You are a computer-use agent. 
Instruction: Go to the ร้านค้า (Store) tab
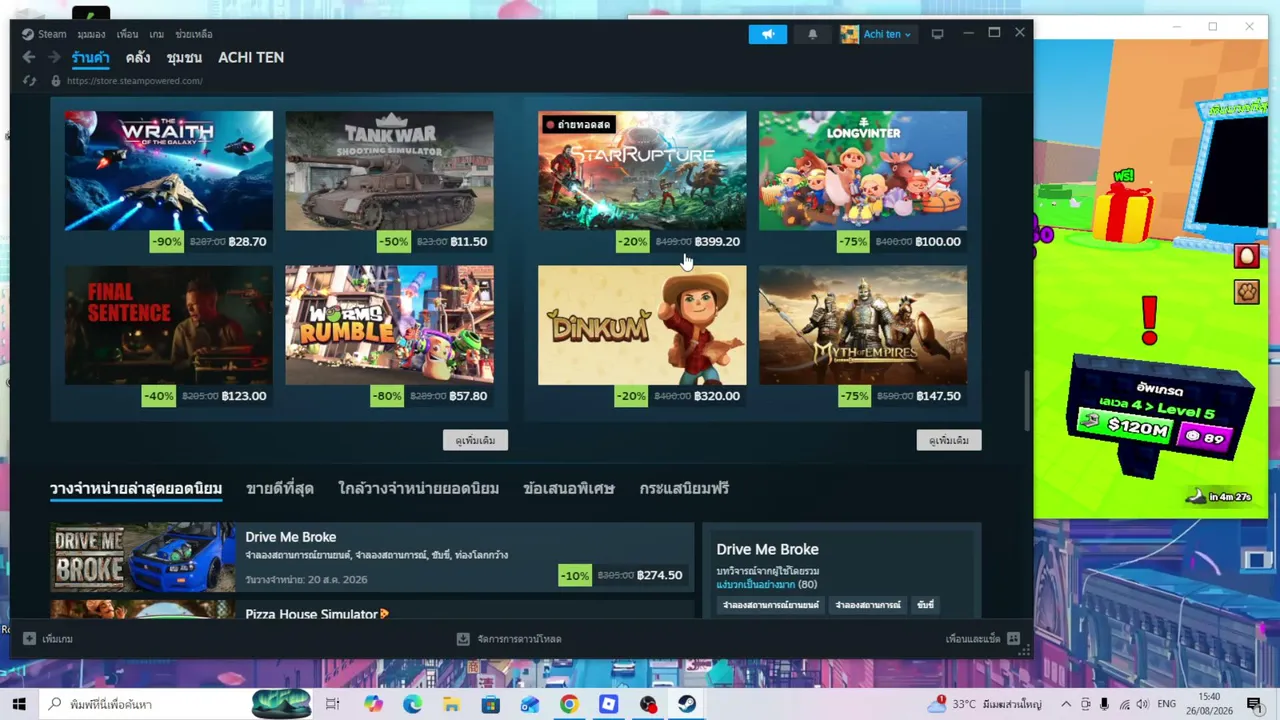point(90,58)
